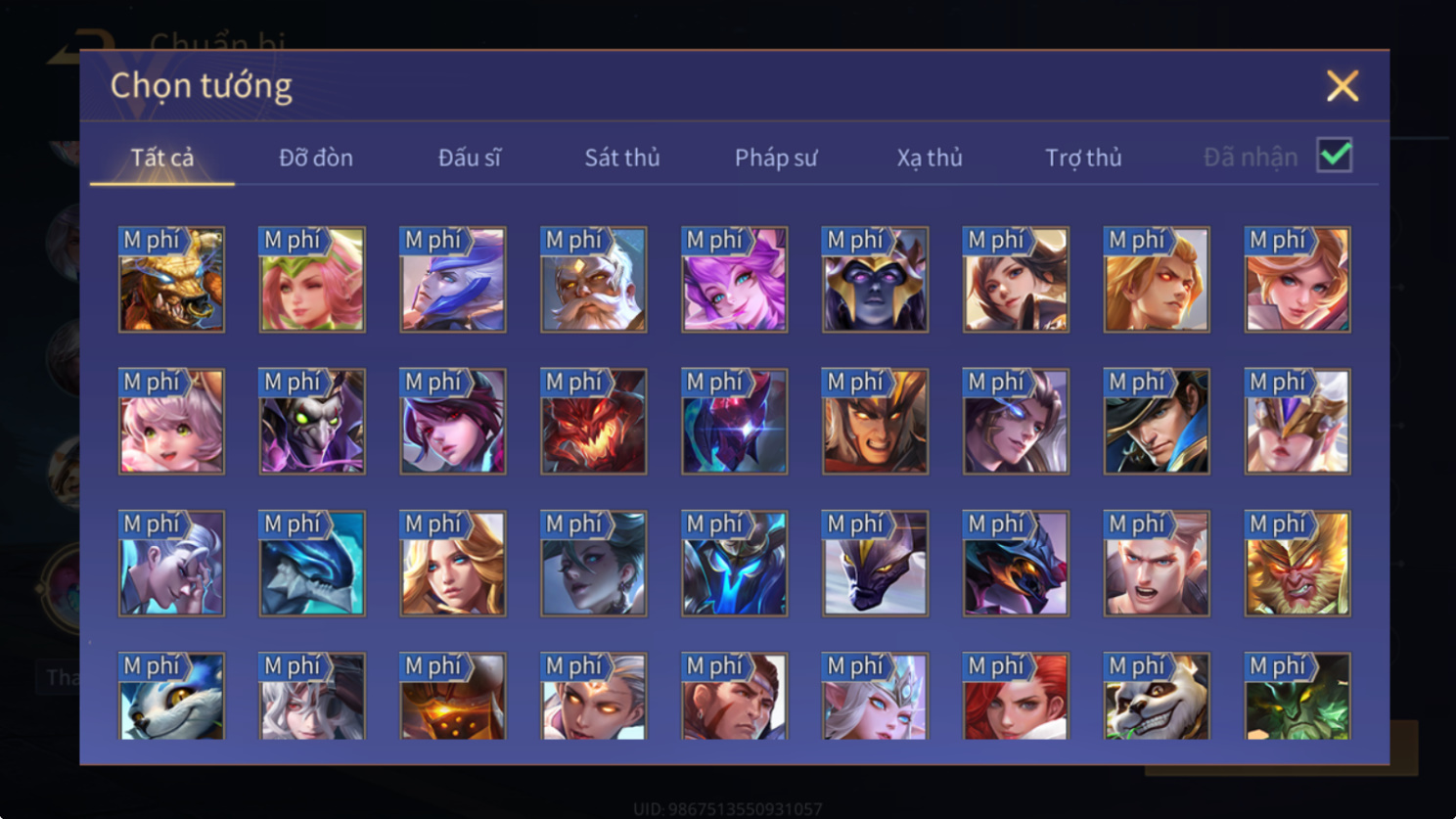Choose the purple-haired fairy girl hero
The height and width of the screenshot is (819, 1456).
click(x=735, y=279)
